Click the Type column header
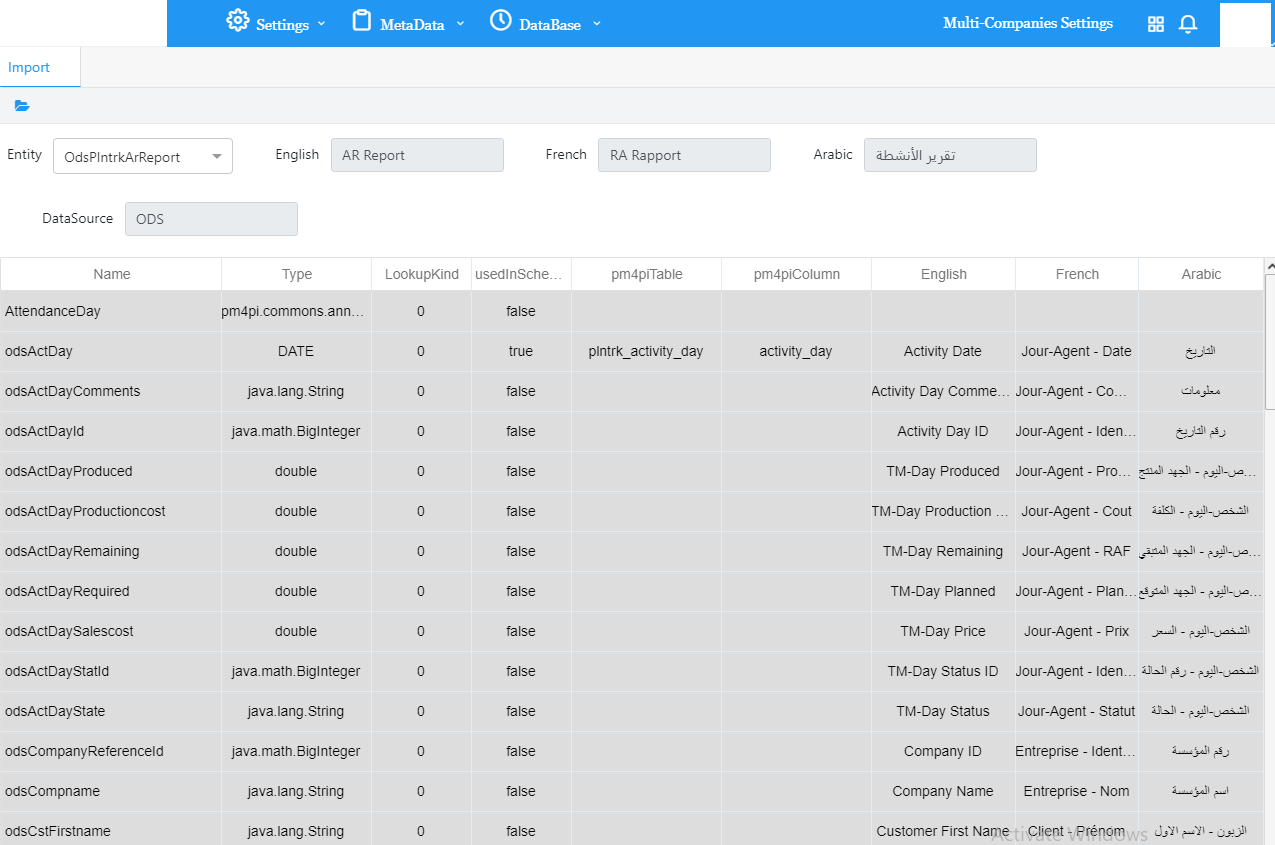The width and height of the screenshot is (1275, 845). [296, 274]
